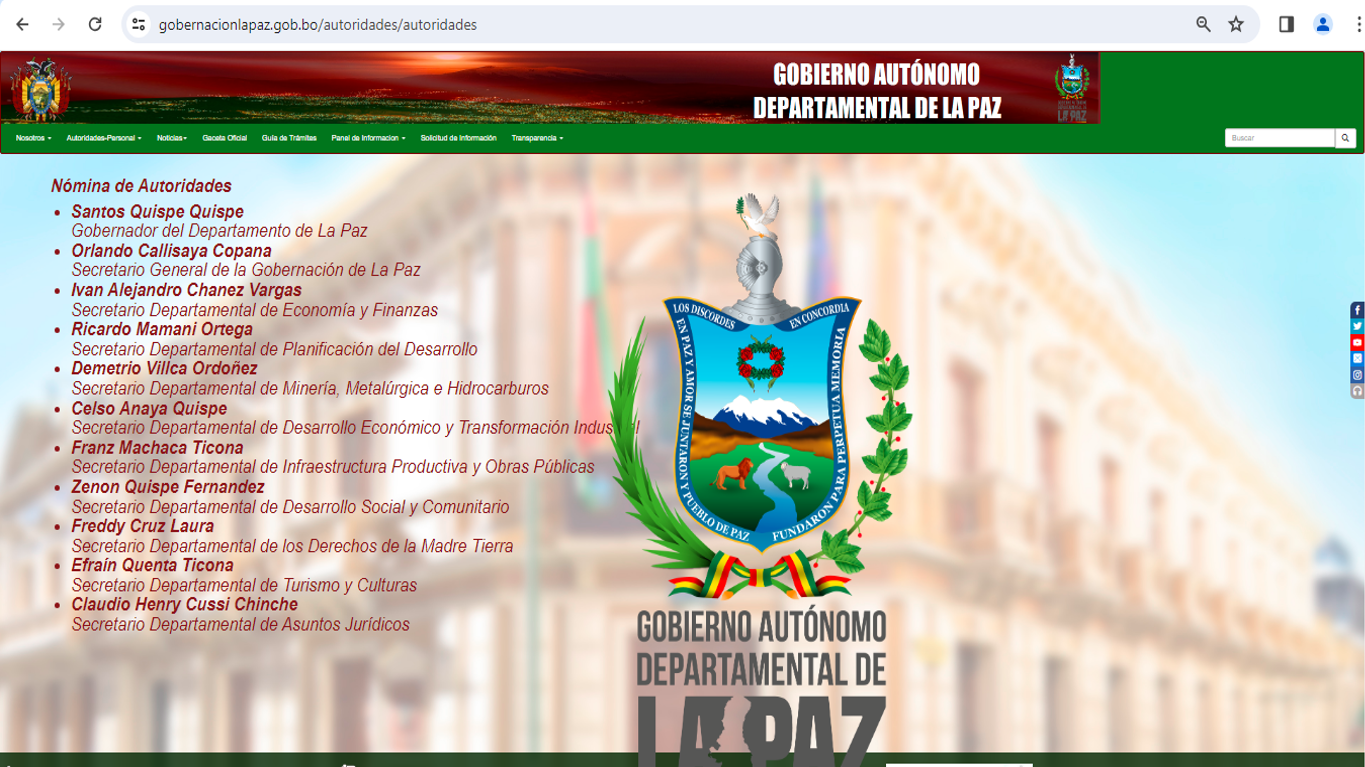The image size is (1365, 767).
Task: Click the Twitter bird icon on the right edge
Action: tap(1357, 326)
